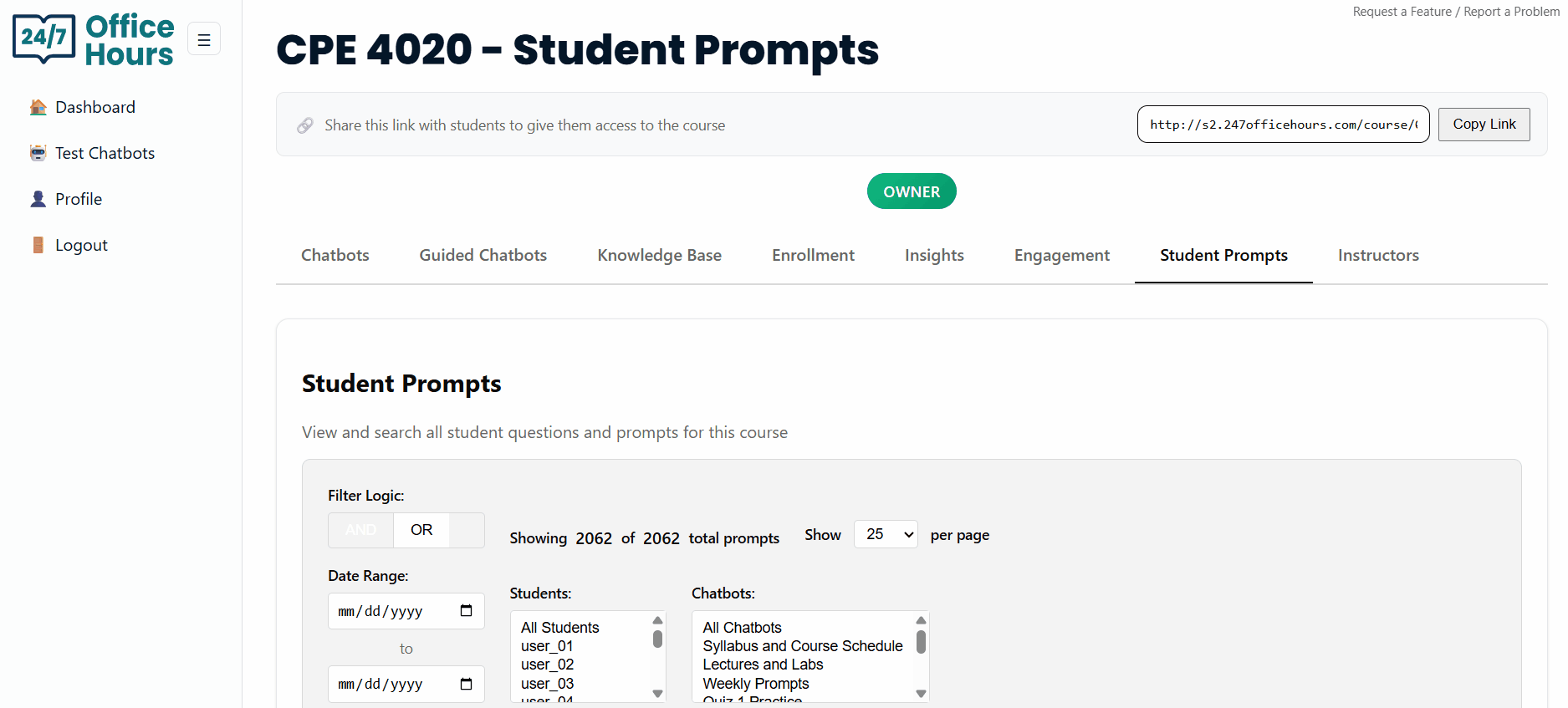Switch filter logic to AND
The image size is (1568, 708).
click(x=360, y=530)
